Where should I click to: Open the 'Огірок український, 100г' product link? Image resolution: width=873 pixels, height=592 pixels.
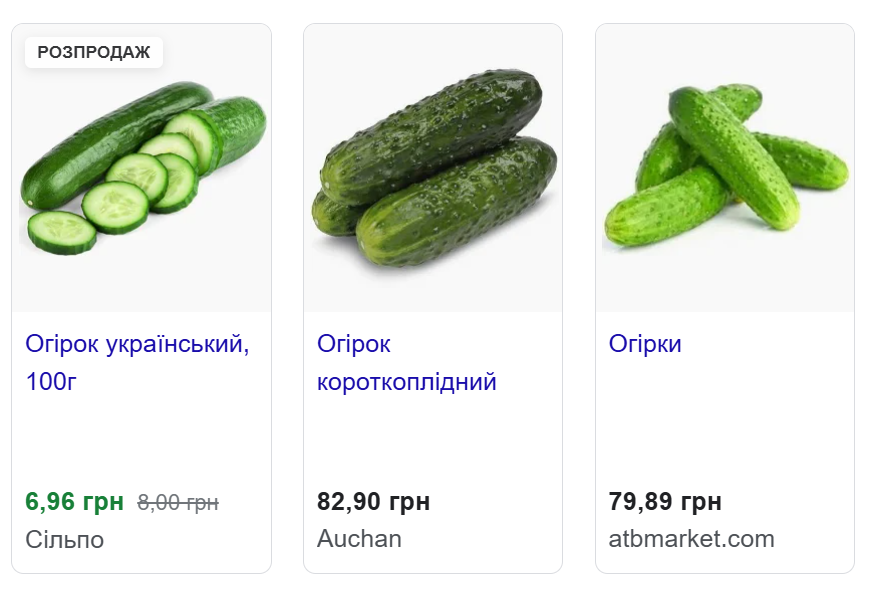[137, 345]
